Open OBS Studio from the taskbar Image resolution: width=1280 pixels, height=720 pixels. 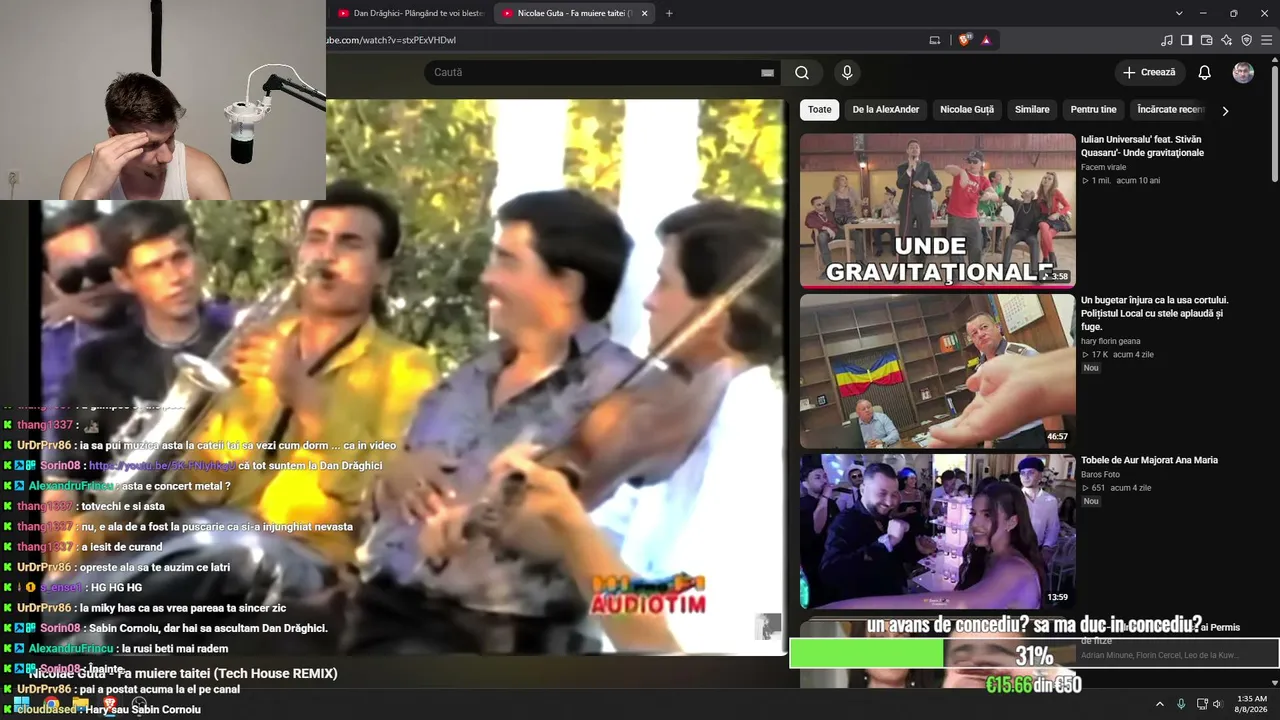tap(139, 704)
